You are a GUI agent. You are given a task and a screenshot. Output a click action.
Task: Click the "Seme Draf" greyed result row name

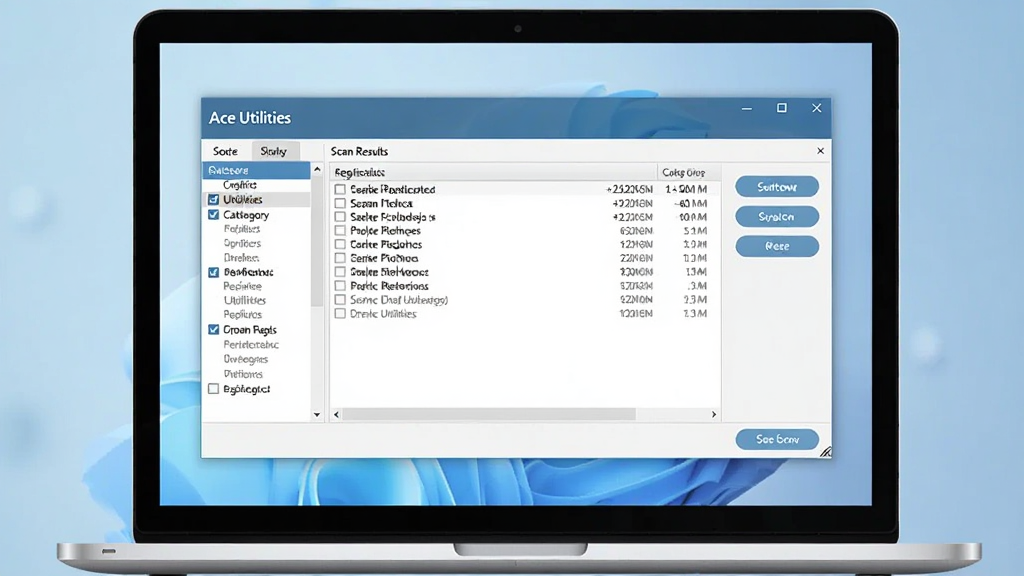399,300
